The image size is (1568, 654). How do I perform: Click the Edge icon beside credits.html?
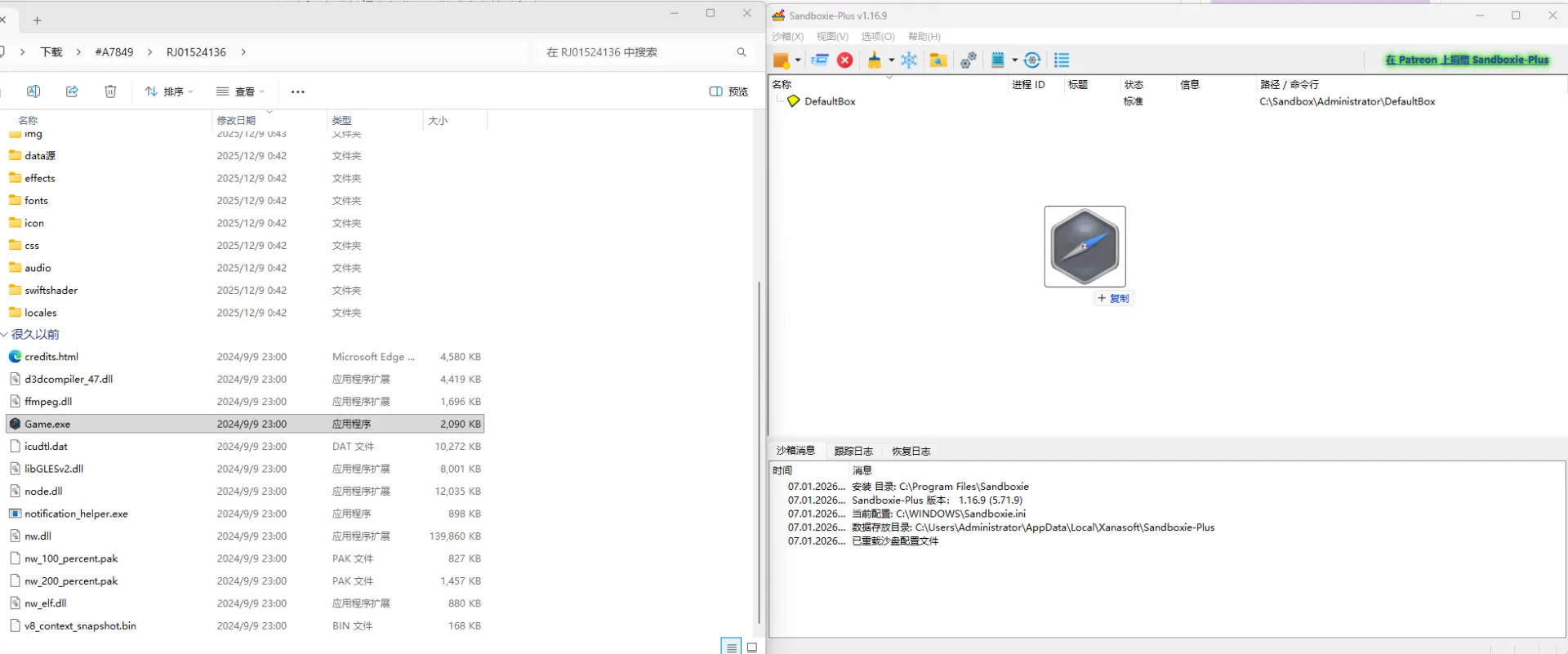[15, 357]
